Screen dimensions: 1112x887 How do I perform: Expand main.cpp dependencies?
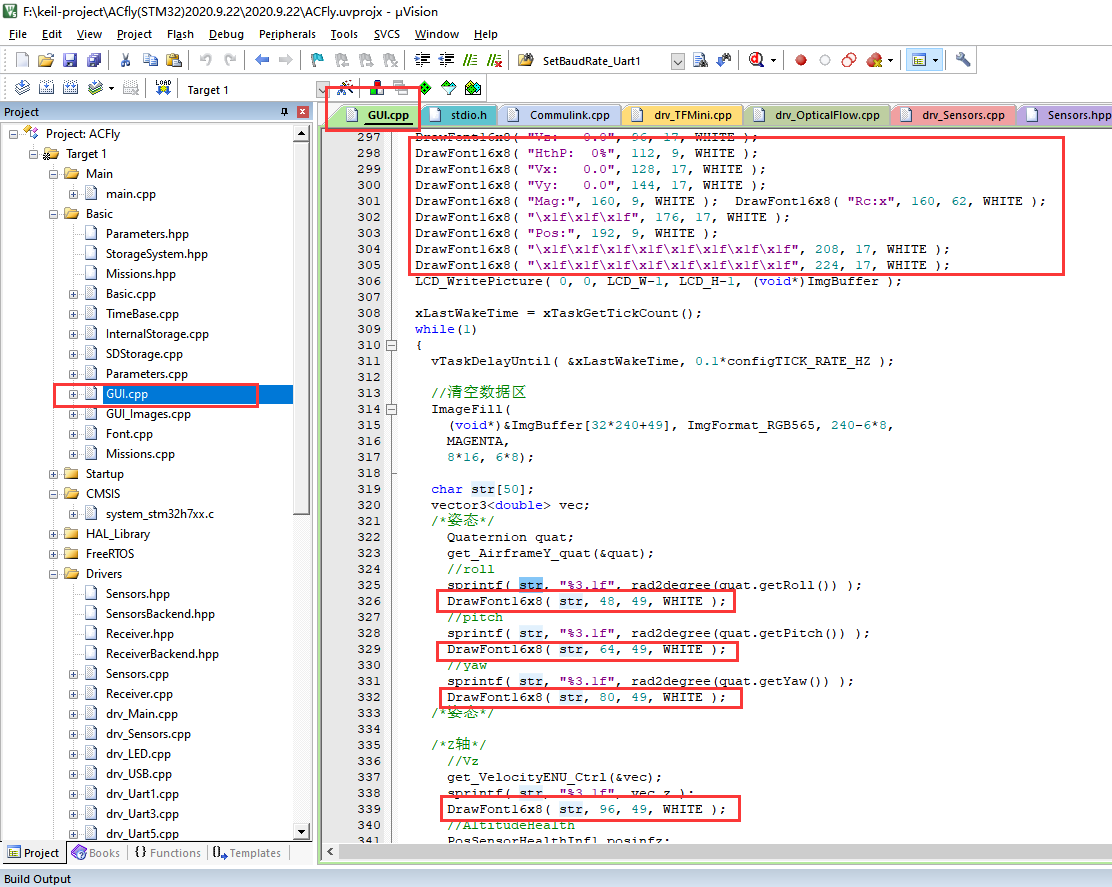pyautogui.click(x=73, y=194)
